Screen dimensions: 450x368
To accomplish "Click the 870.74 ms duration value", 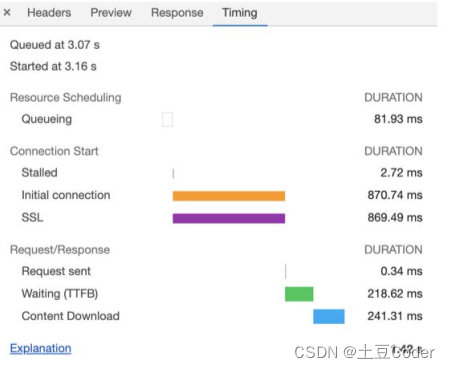I will click(395, 195).
